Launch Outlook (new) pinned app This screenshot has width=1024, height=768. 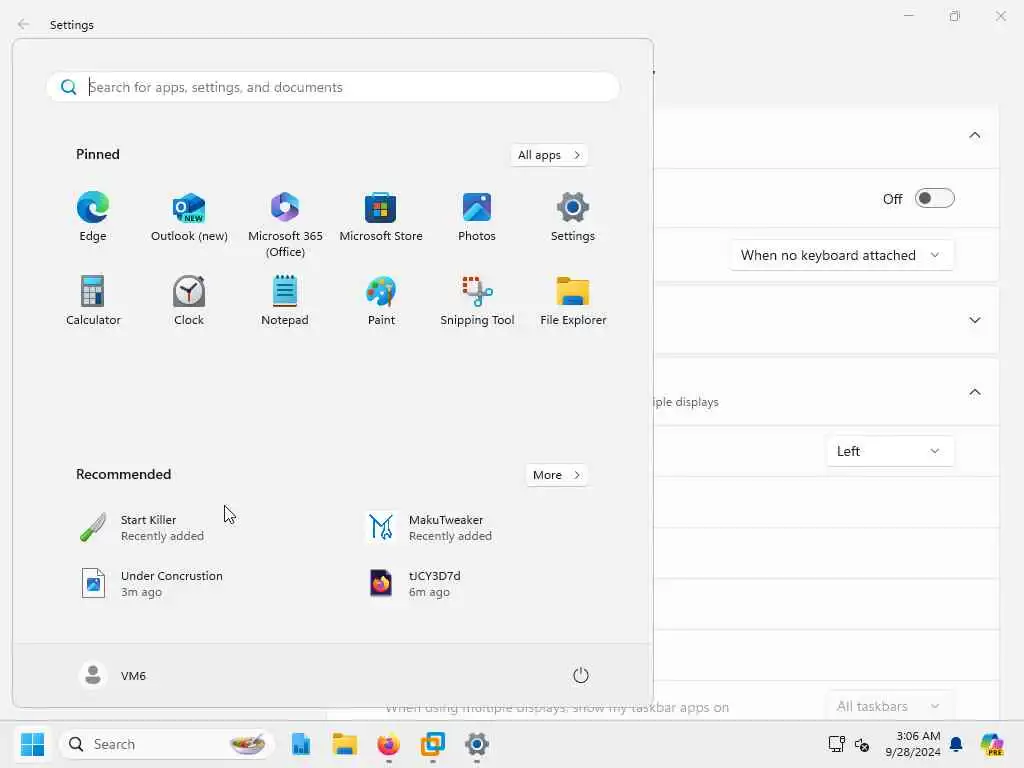coord(189,217)
